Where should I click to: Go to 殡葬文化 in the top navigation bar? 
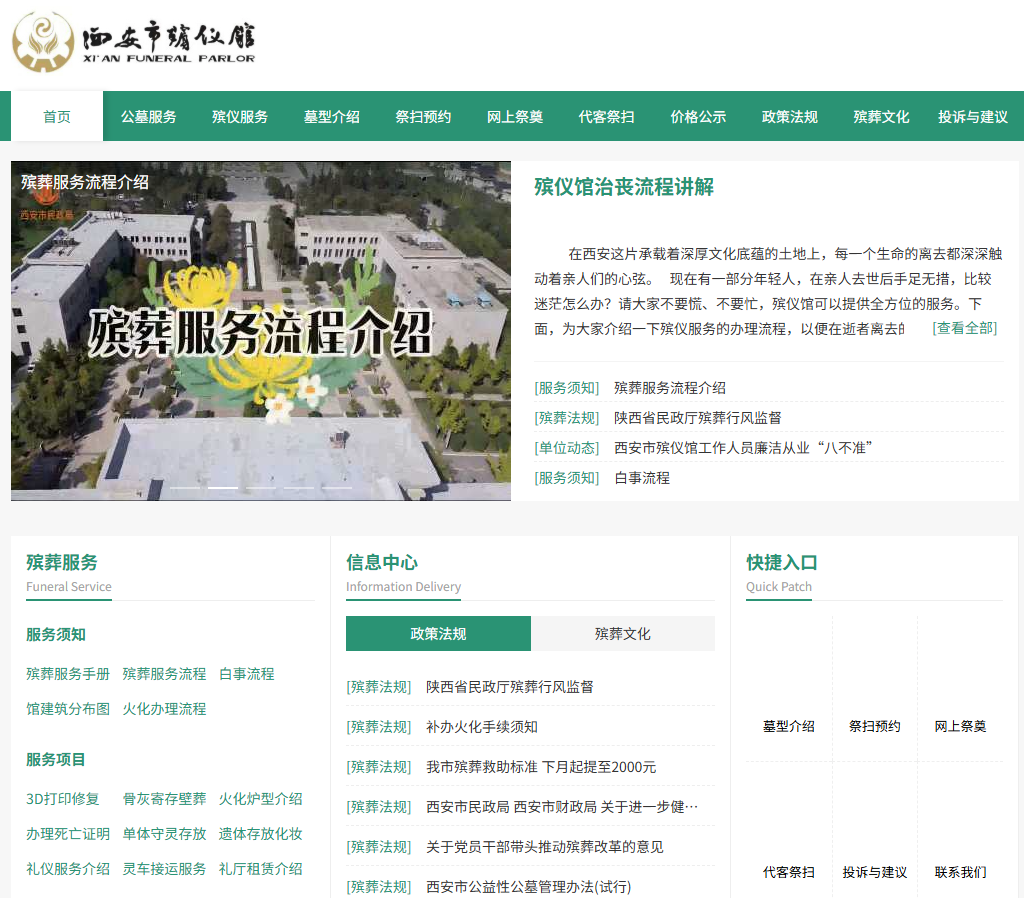(881, 116)
